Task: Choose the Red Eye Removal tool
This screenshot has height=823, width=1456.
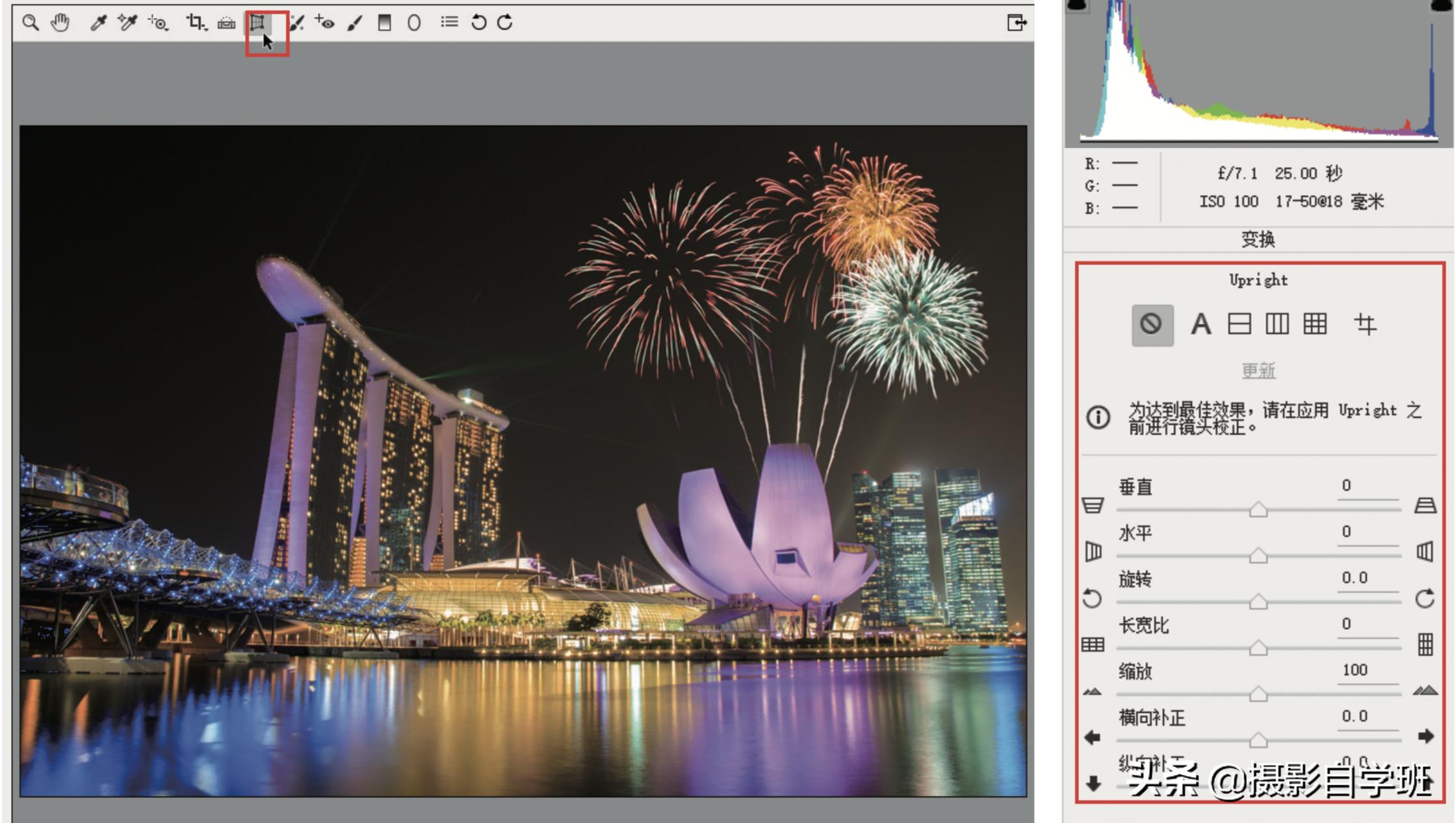Action: [x=324, y=23]
